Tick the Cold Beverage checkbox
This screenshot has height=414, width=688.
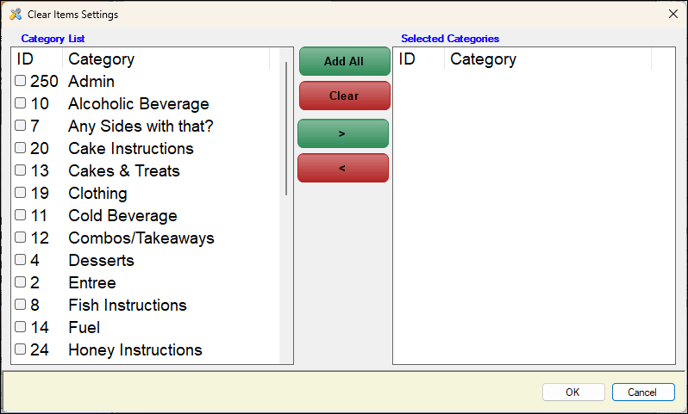click(20, 216)
